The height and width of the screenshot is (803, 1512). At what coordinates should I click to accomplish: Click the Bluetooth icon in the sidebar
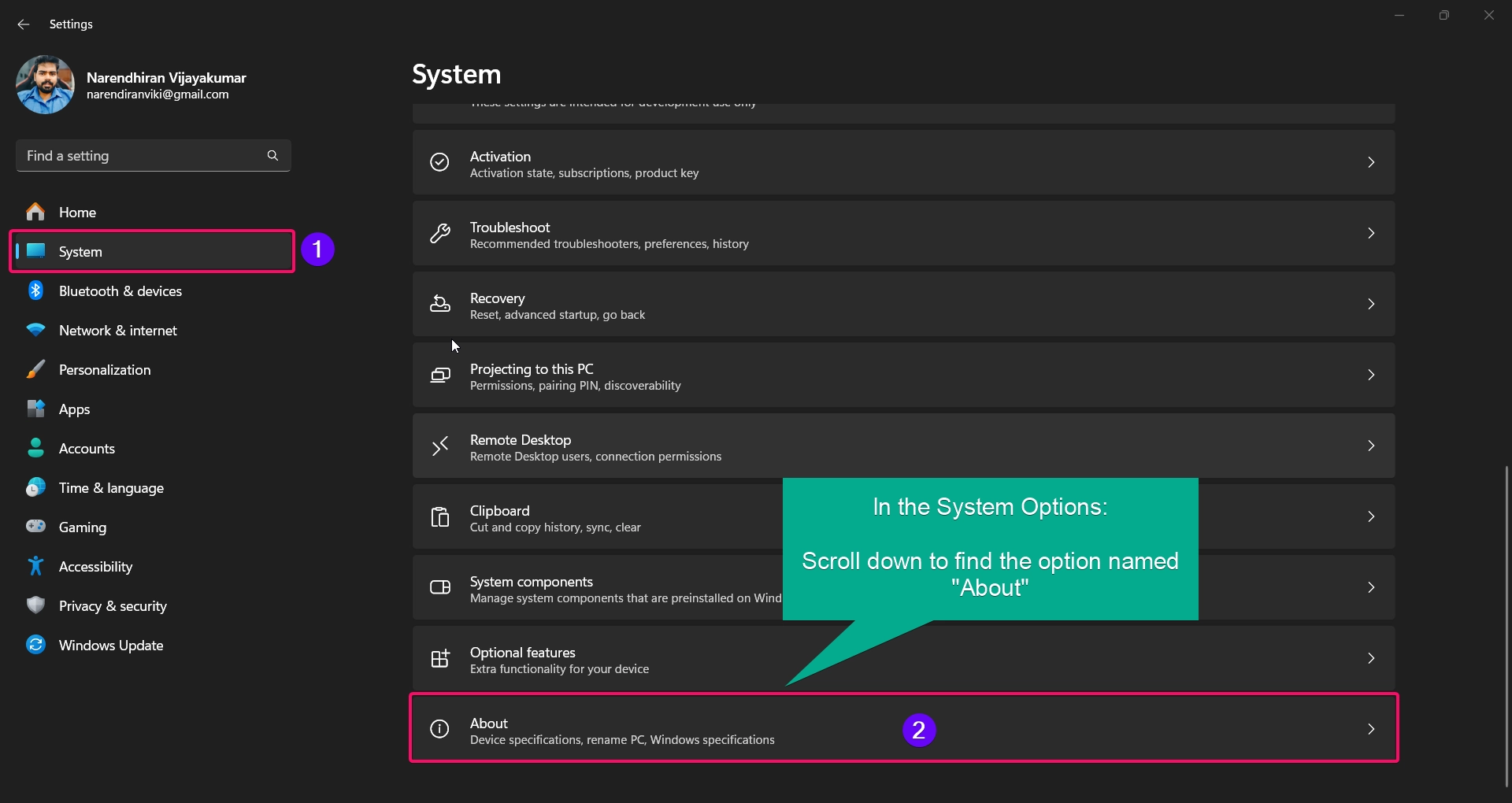point(35,290)
